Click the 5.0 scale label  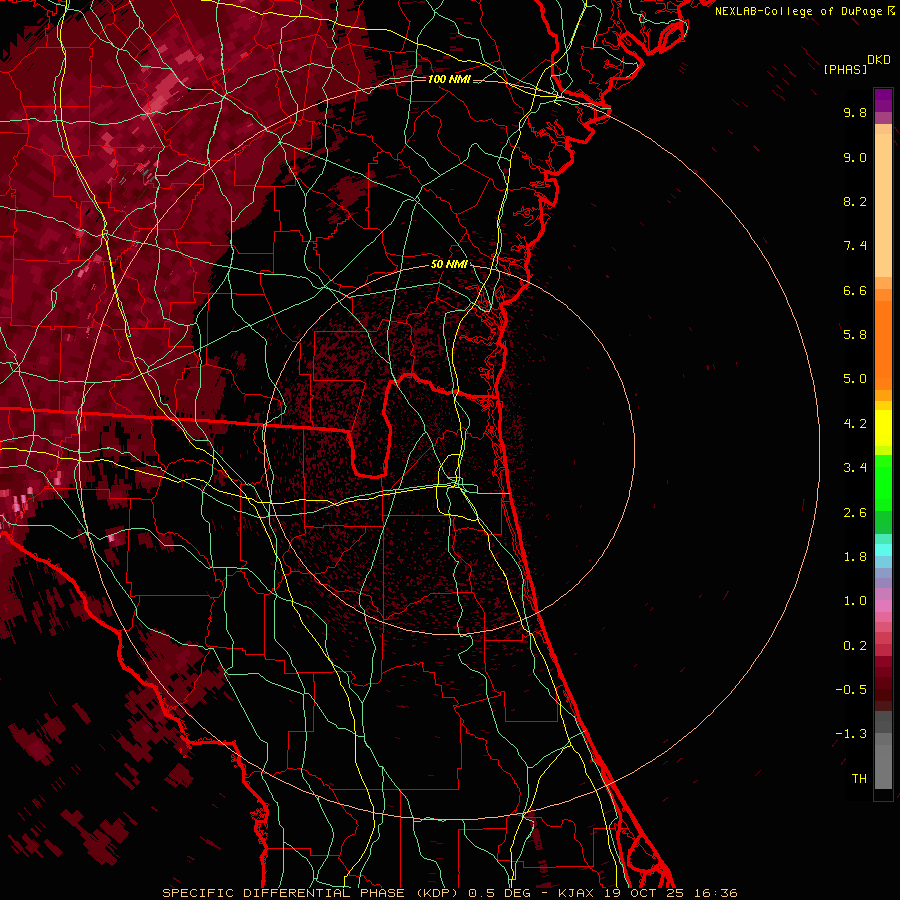(x=855, y=379)
